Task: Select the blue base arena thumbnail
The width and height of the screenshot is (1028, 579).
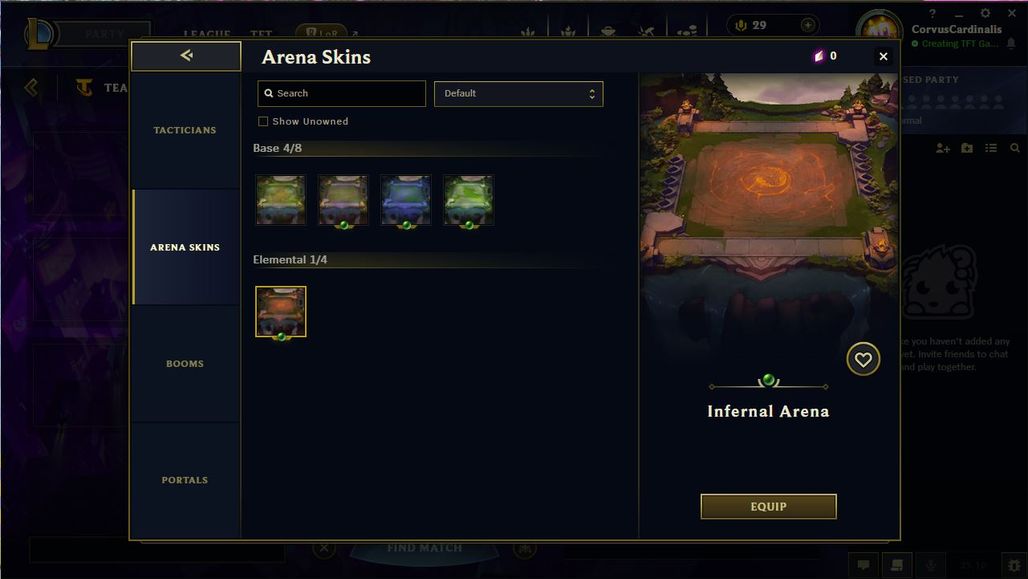Action: pos(406,200)
